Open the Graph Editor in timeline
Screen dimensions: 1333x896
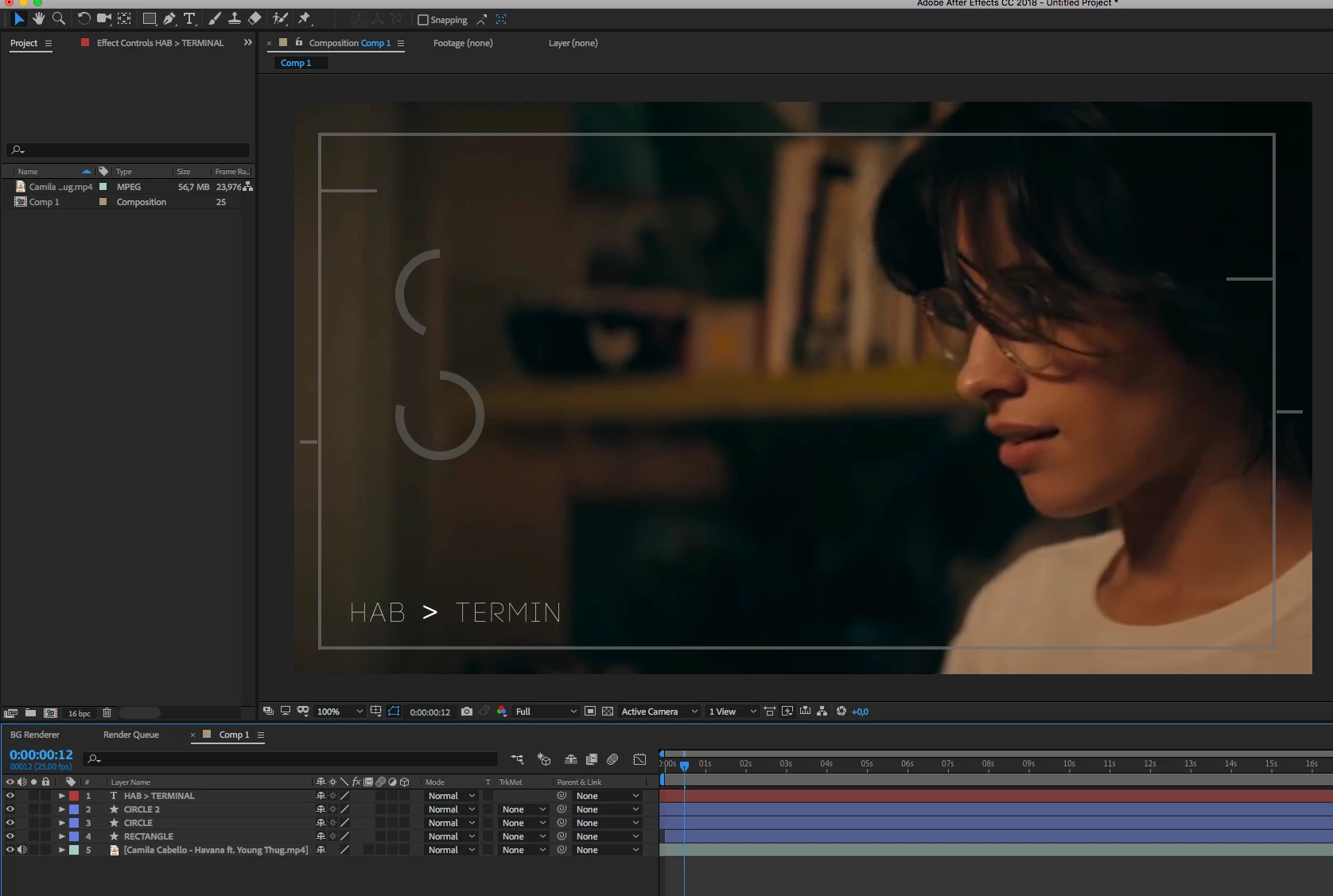pos(639,760)
